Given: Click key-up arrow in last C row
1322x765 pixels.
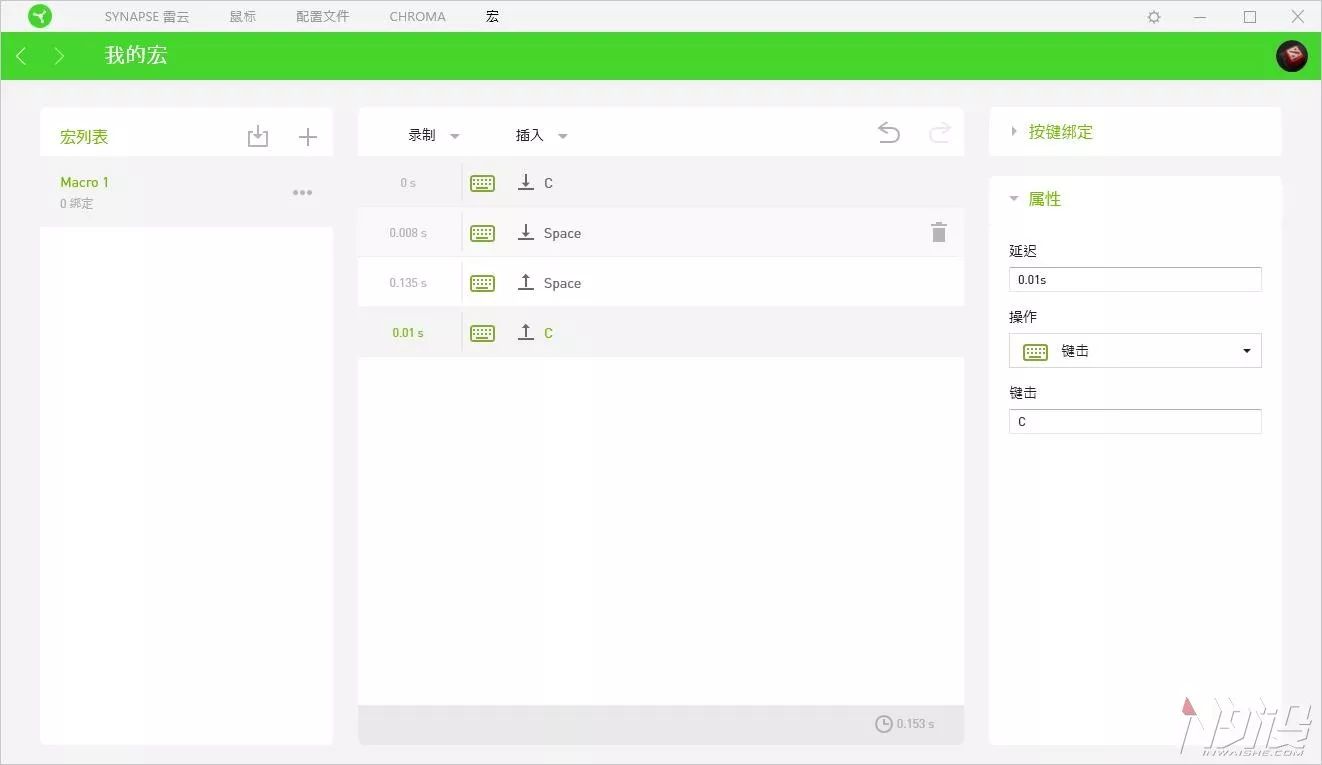Looking at the screenshot, I should pyautogui.click(x=526, y=333).
